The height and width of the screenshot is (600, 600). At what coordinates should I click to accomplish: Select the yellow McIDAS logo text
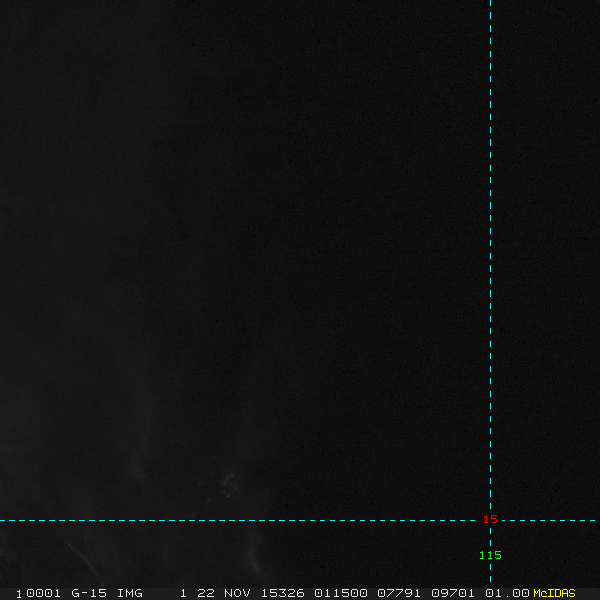554,593
